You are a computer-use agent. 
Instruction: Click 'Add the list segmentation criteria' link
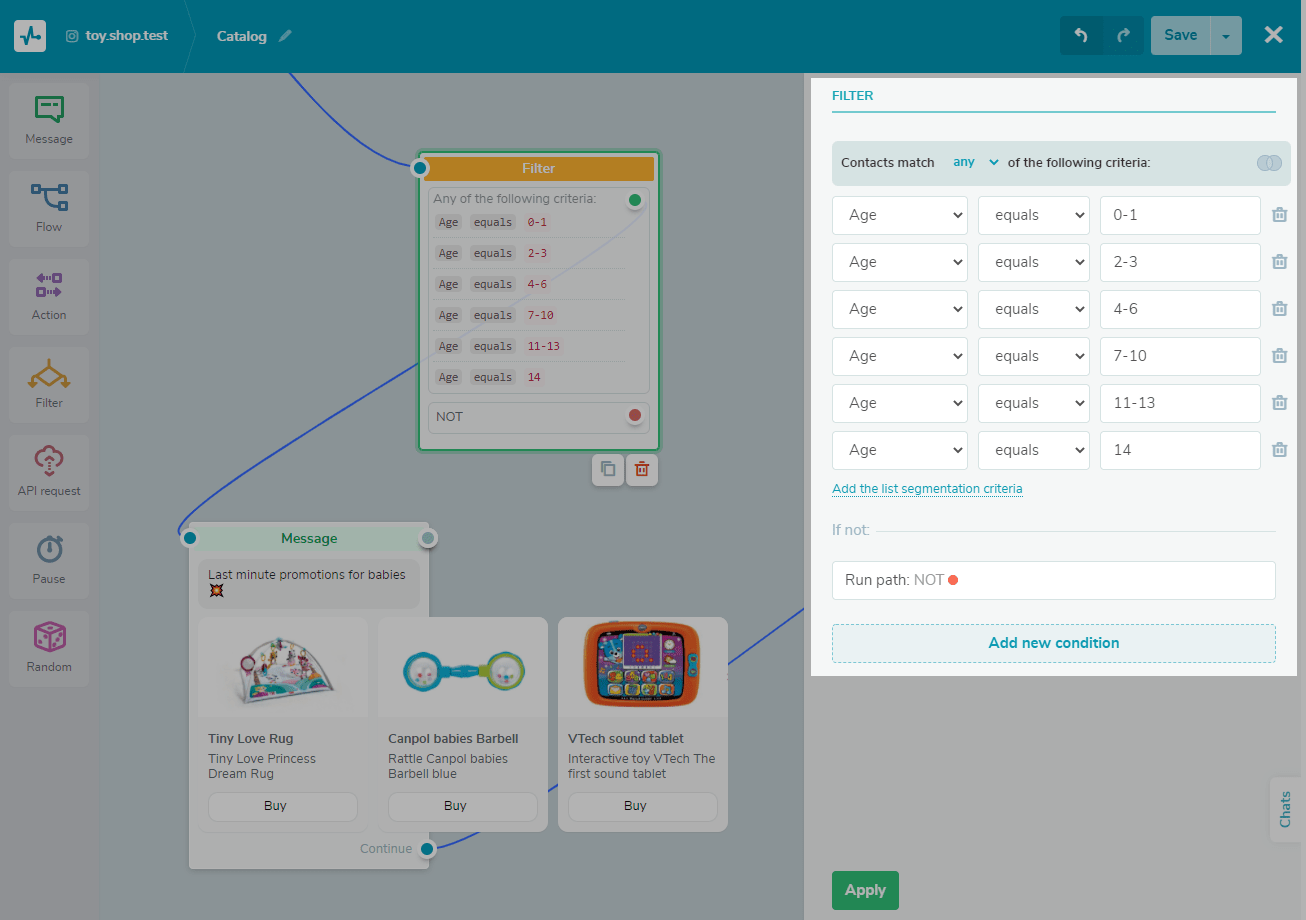pyautogui.click(x=927, y=488)
